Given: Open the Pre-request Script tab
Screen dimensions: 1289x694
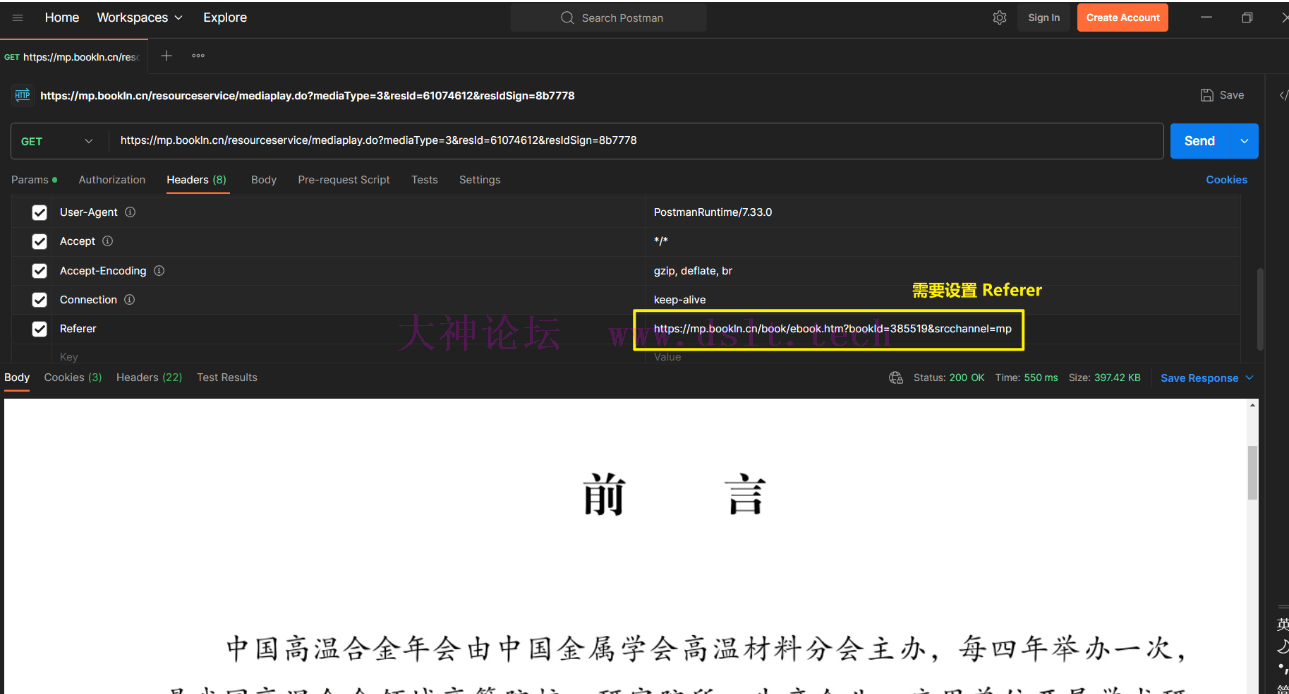Looking at the screenshot, I should 344,180.
